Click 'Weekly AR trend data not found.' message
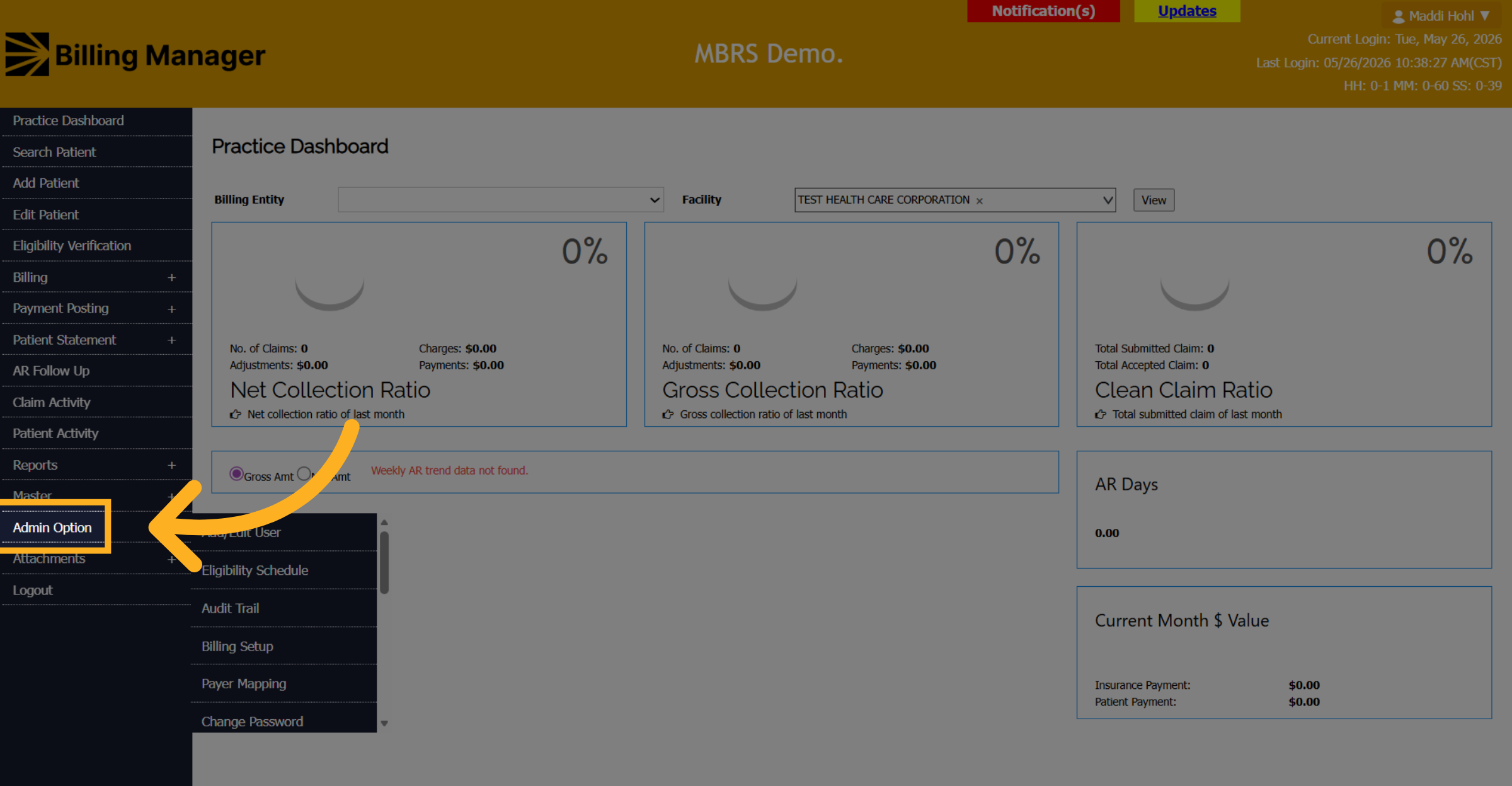The height and width of the screenshot is (786, 1512). pos(449,470)
